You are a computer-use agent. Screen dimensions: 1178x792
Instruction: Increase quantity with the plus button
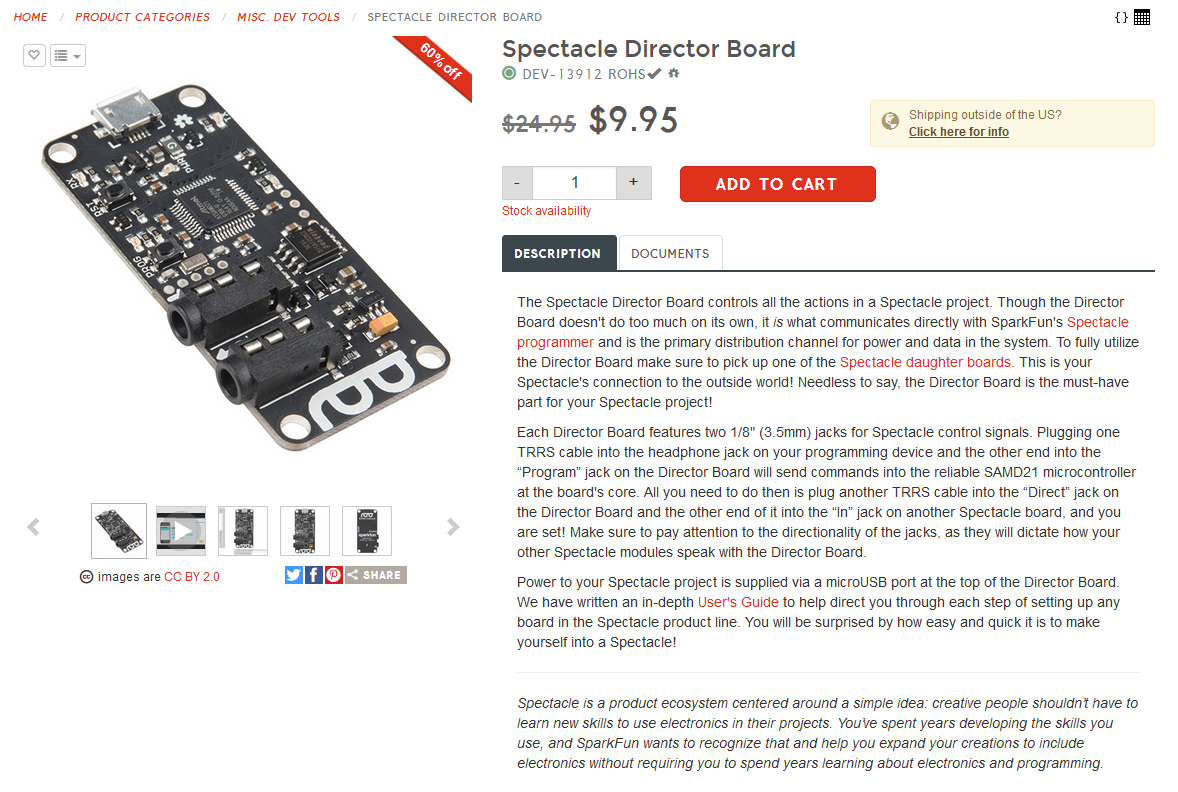point(634,183)
